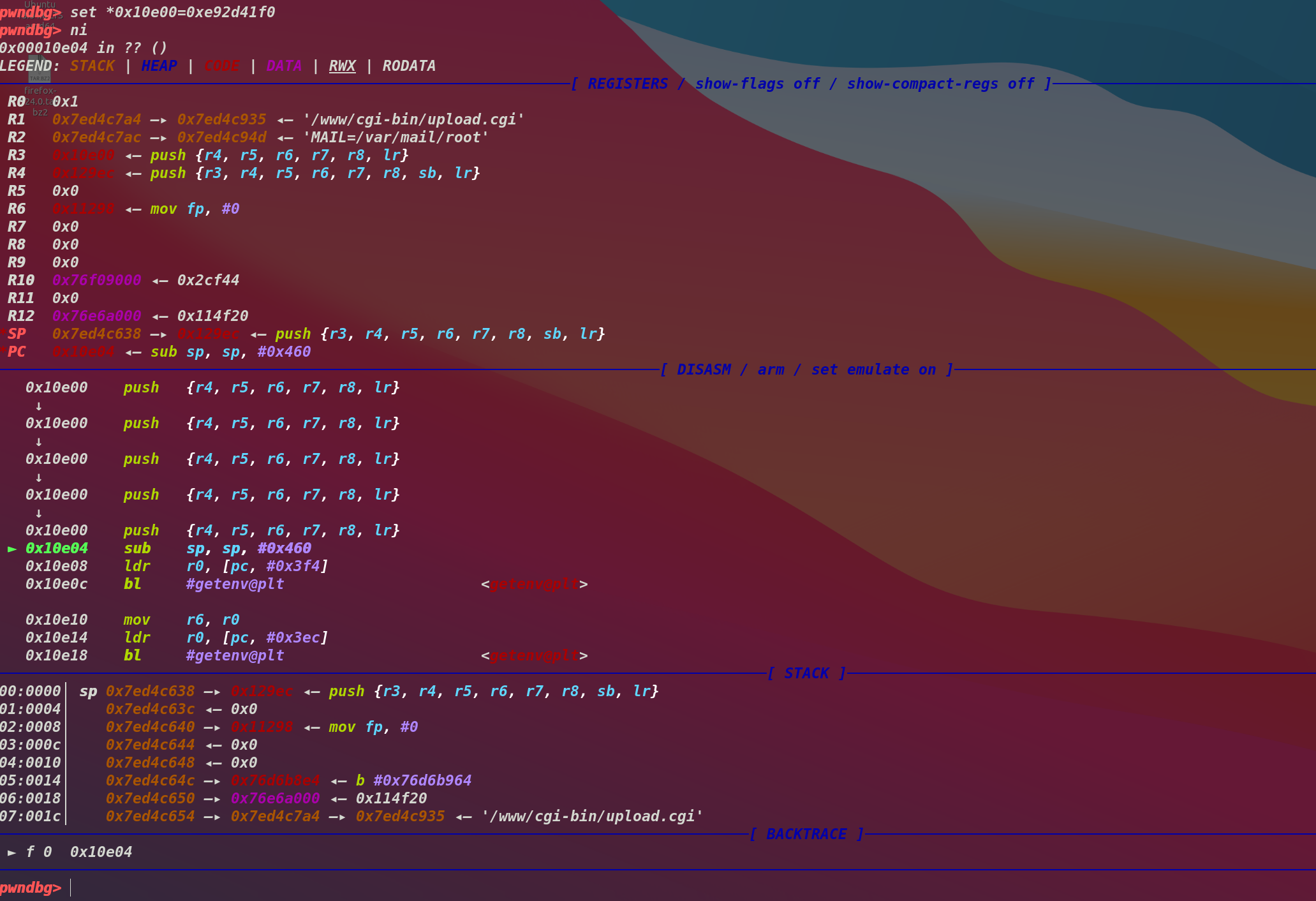Screen dimensions: 1316x901
Task: Click the BACKTRACE section header label
Action: pos(806,835)
